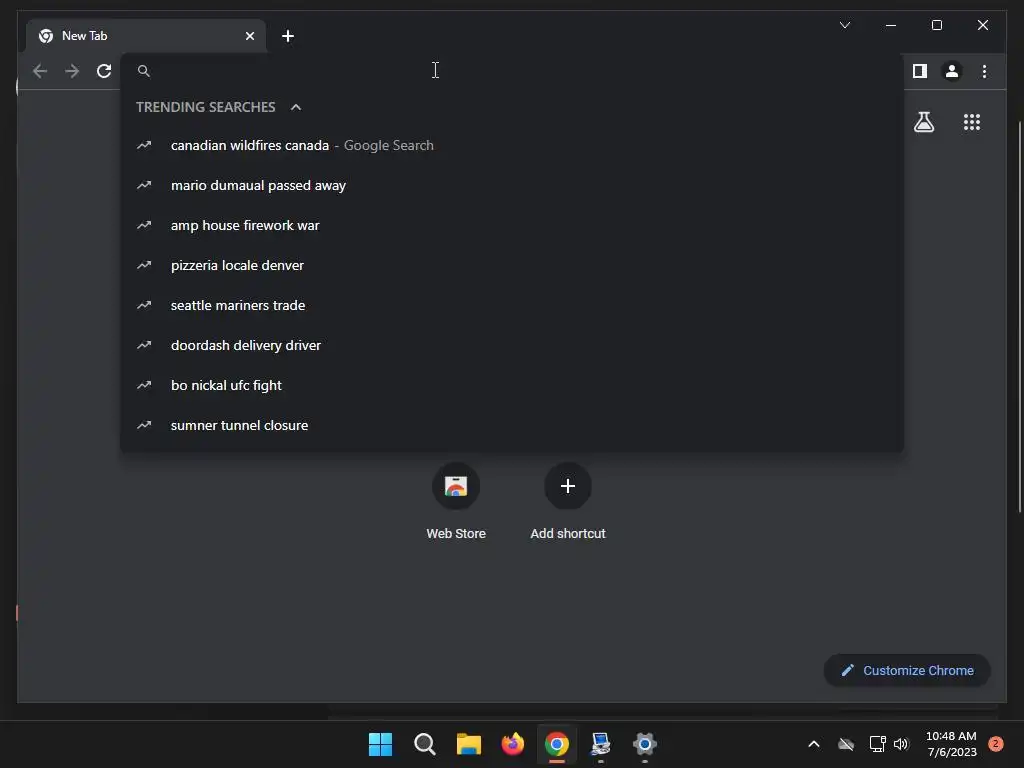Viewport: 1024px width, 768px height.
Task: Open a new tab with the plus icon
Action: tap(288, 36)
